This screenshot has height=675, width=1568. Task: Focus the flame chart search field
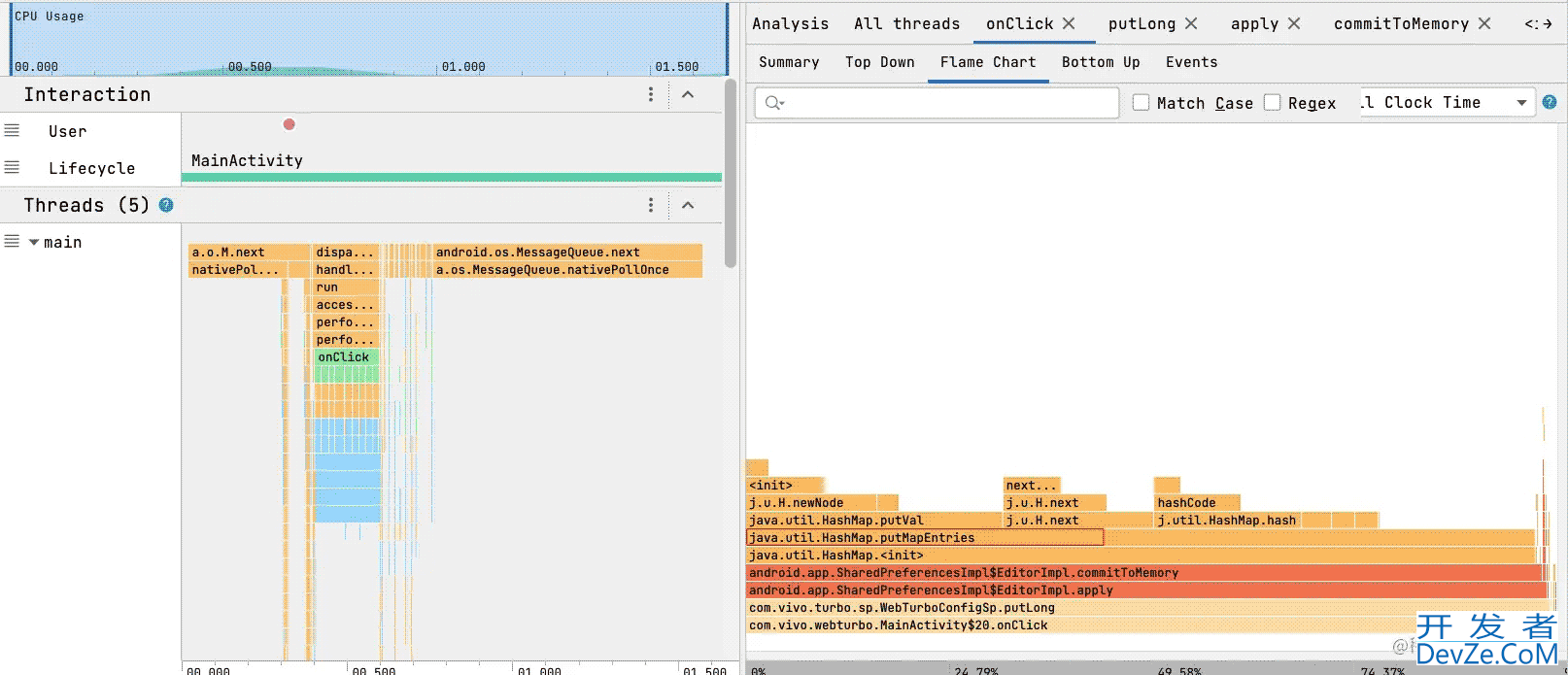(x=937, y=103)
